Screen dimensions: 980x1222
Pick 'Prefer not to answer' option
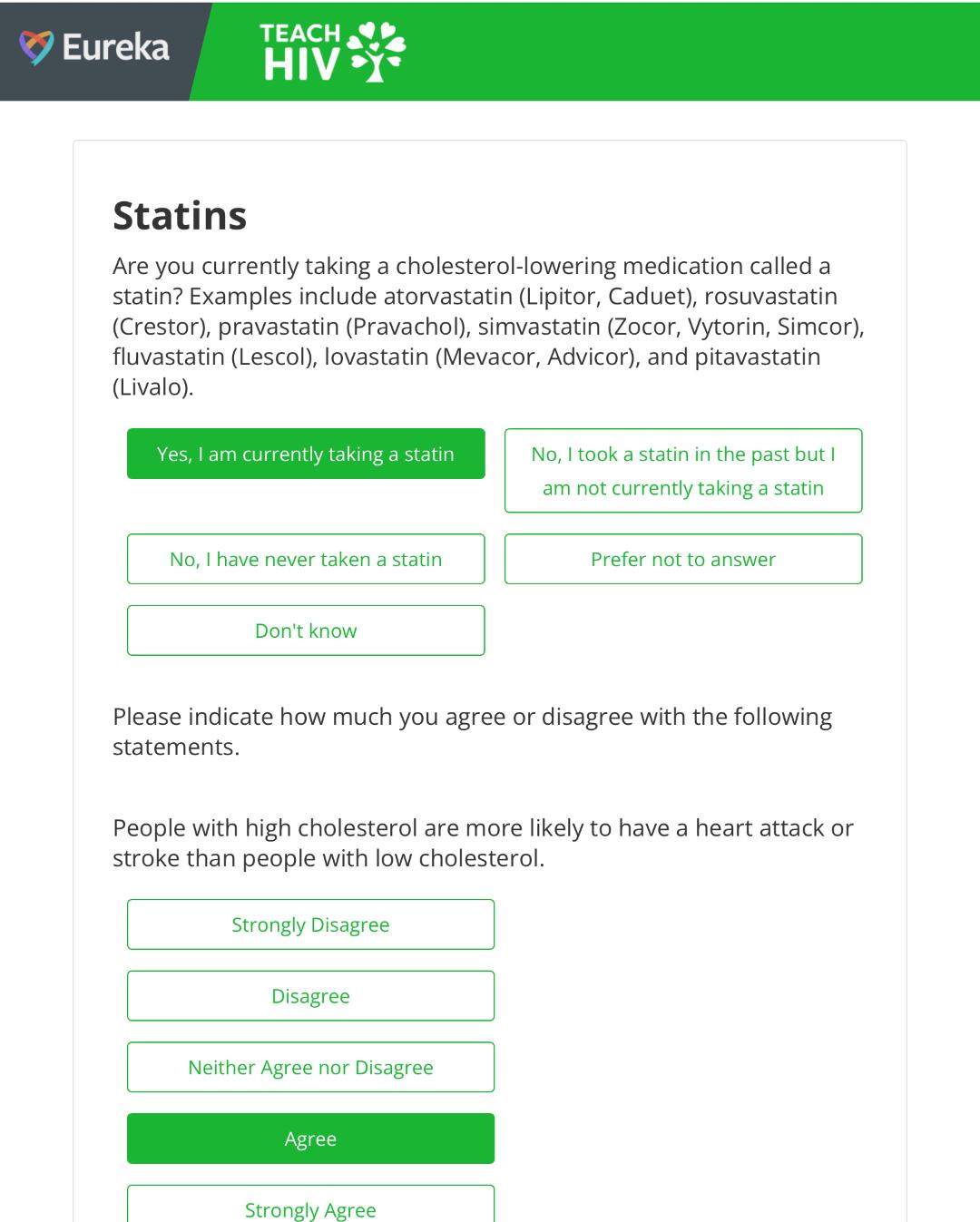point(683,559)
